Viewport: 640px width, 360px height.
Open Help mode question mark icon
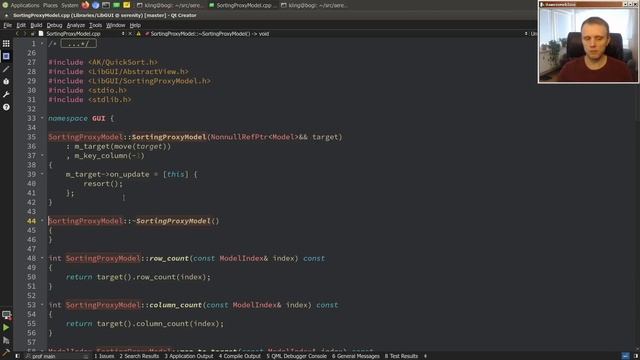click(6, 107)
